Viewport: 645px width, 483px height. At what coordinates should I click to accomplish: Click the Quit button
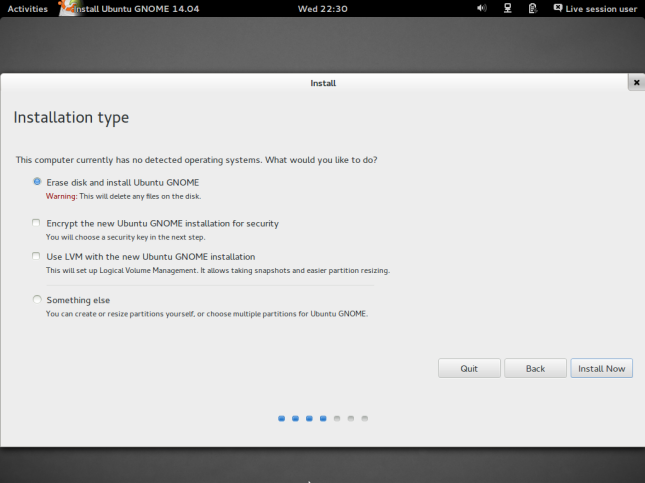[x=468, y=368]
